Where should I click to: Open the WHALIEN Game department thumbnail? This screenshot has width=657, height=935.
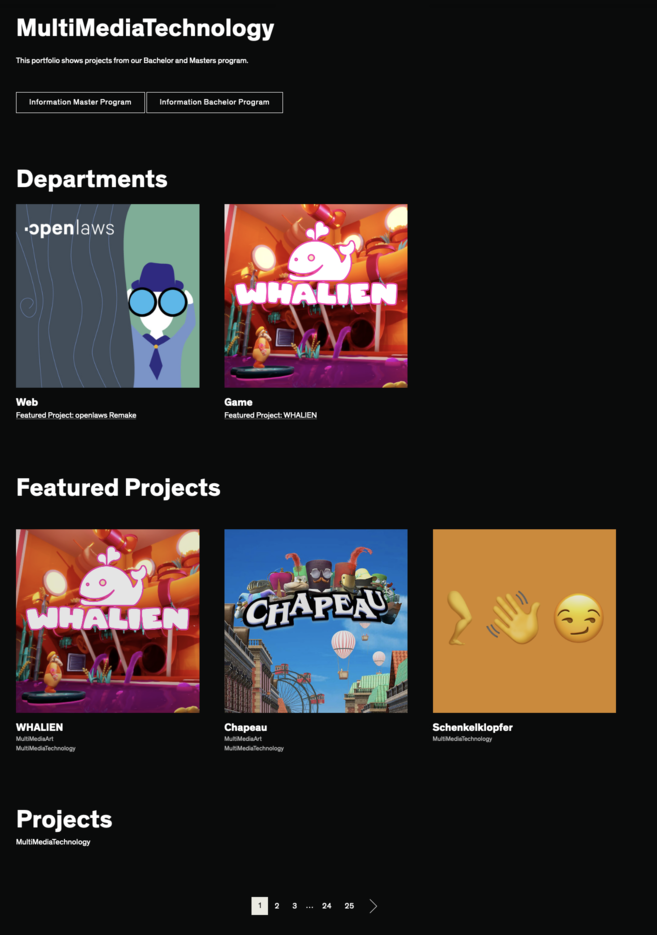click(316, 296)
